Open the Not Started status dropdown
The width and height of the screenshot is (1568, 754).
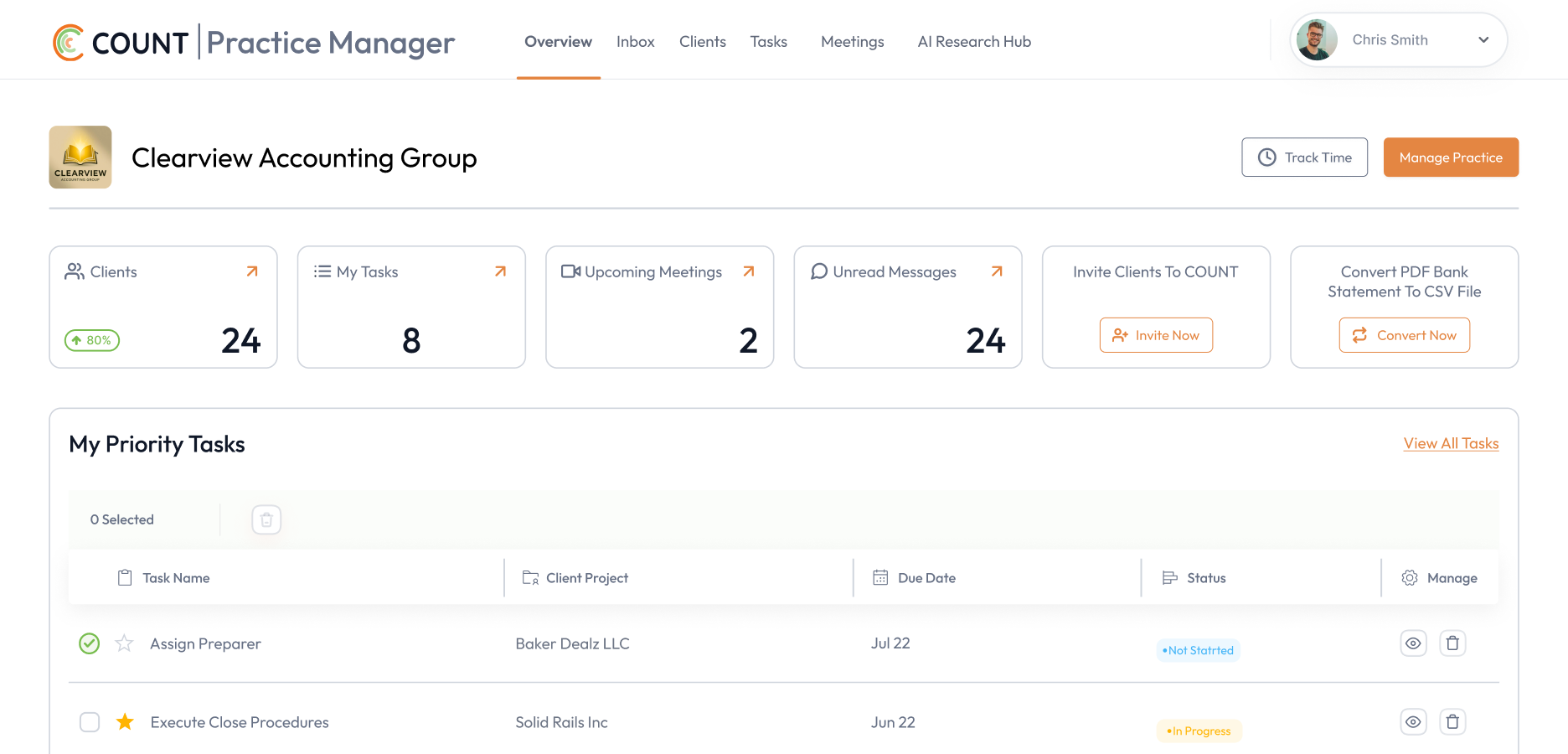(1198, 650)
